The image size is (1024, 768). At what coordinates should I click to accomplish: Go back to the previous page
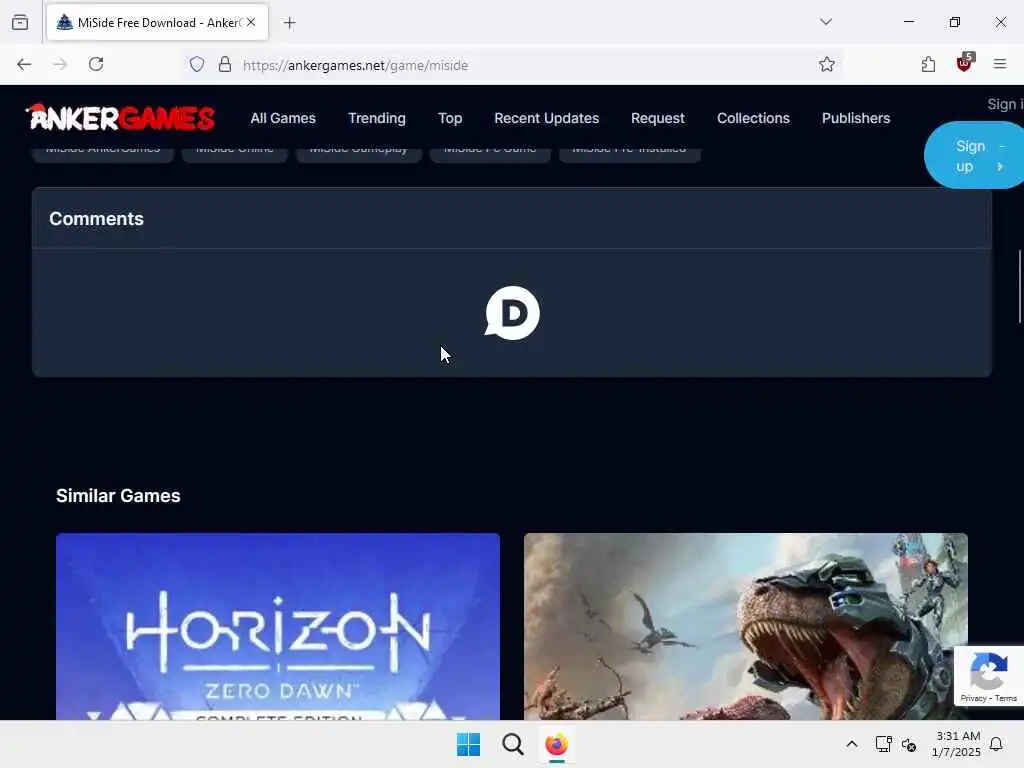point(24,64)
